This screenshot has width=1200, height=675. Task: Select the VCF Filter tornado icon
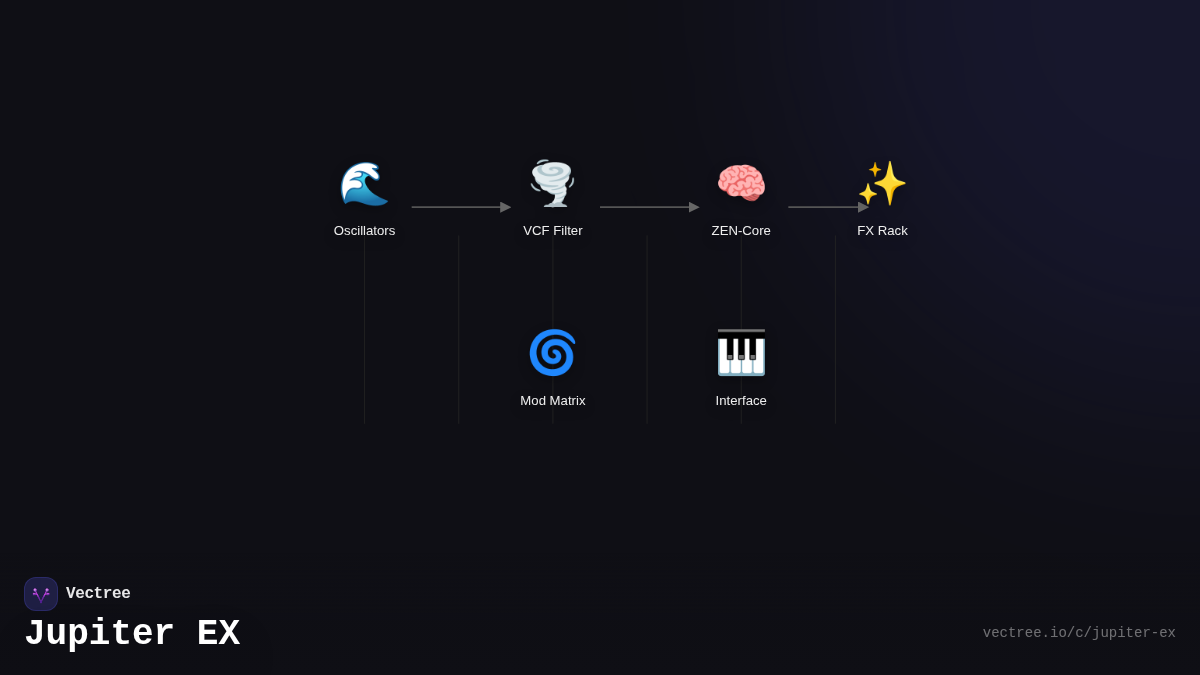552,184
